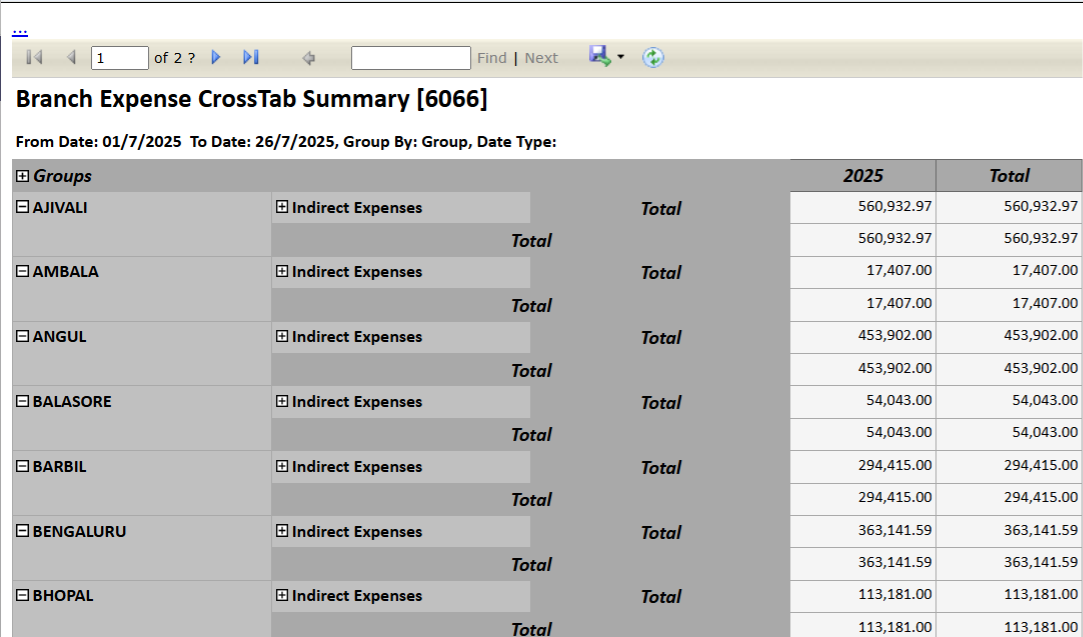Click the next page arrow
The width and height of the screenshot is (1083, 637).
click(x=216, y=58)
